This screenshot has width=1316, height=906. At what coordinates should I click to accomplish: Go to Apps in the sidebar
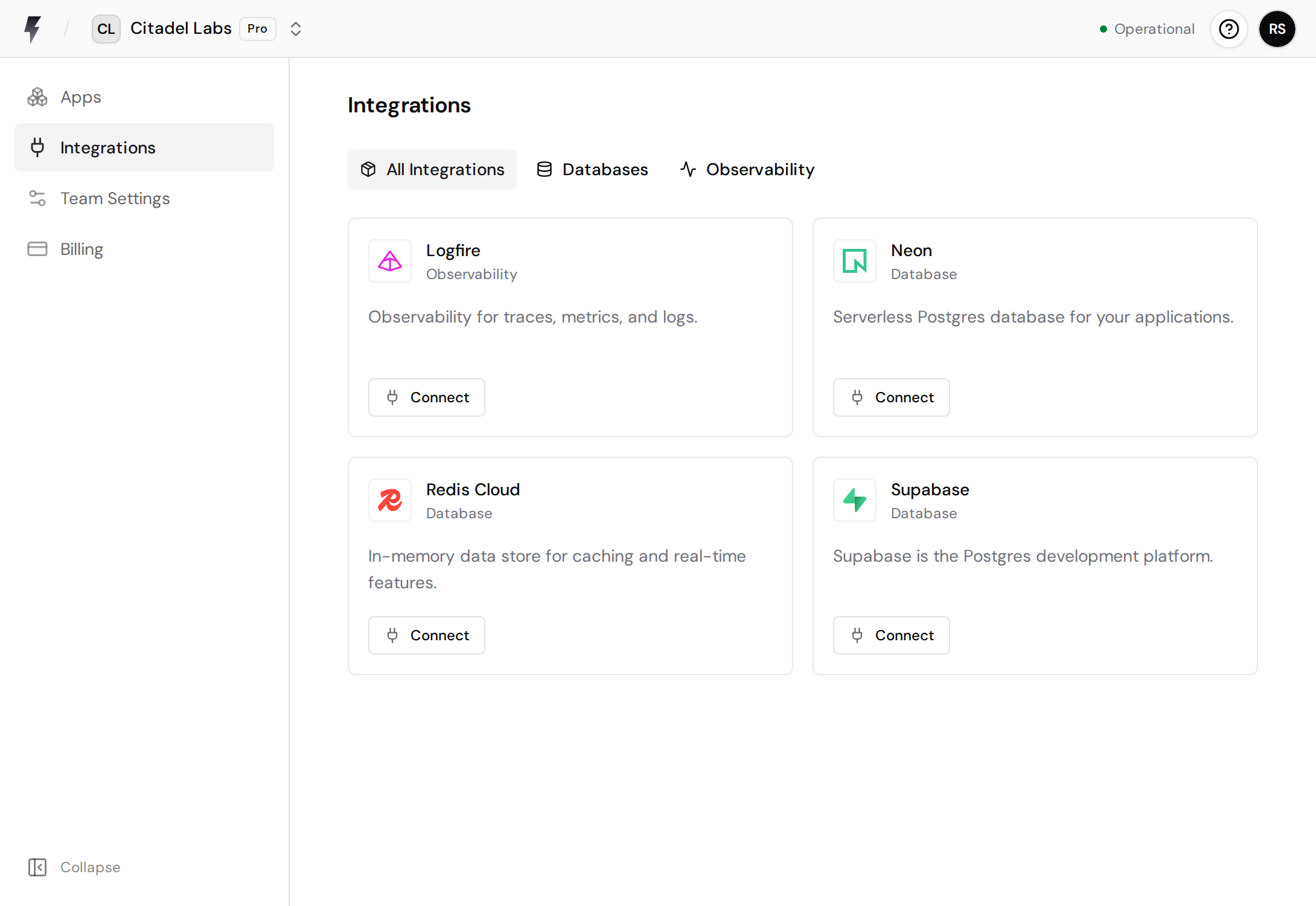pyautogui.click(x=144, y=97)
